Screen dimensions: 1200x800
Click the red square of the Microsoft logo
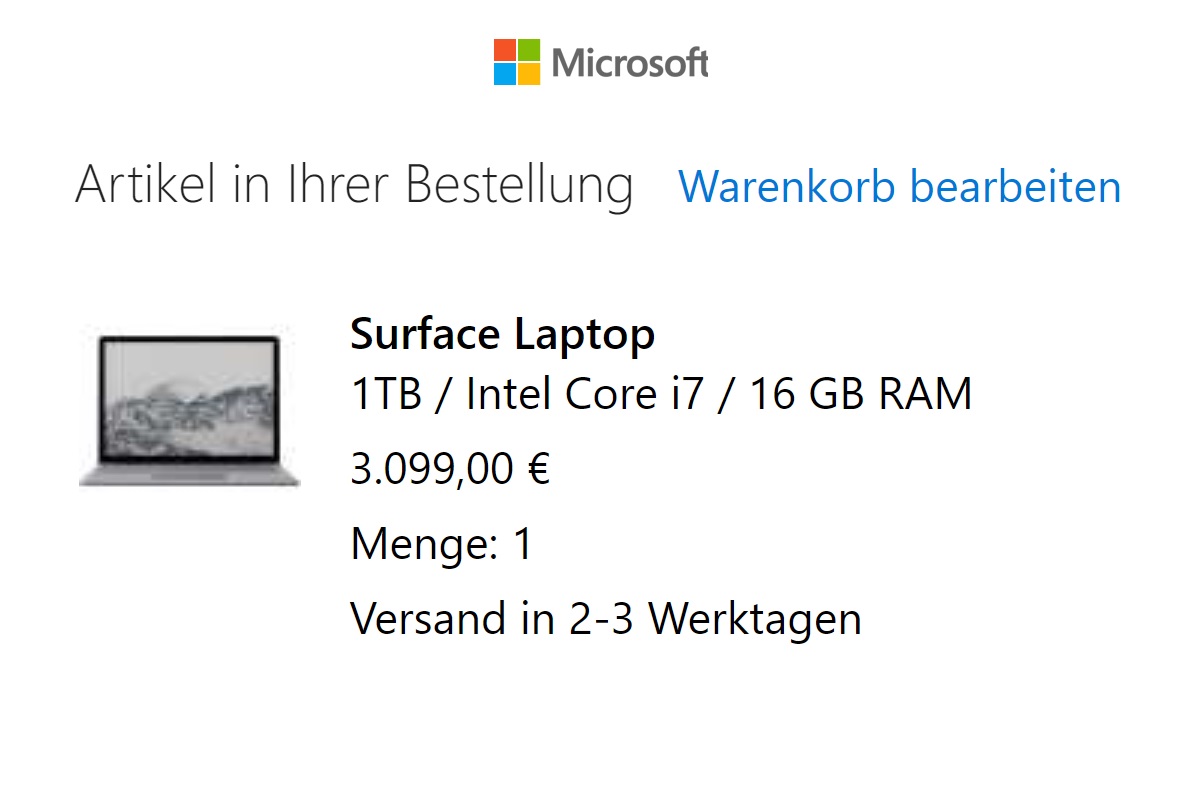pos(505,50)
